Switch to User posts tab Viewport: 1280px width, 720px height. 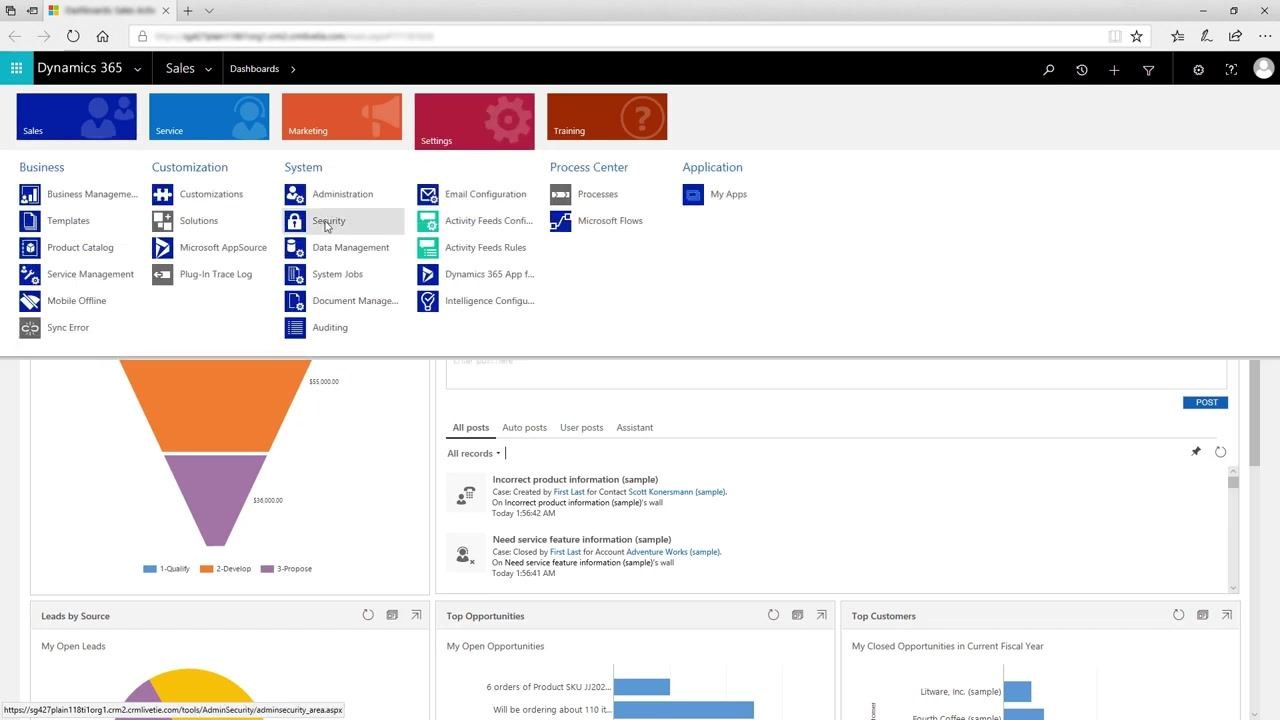point(581,428)
